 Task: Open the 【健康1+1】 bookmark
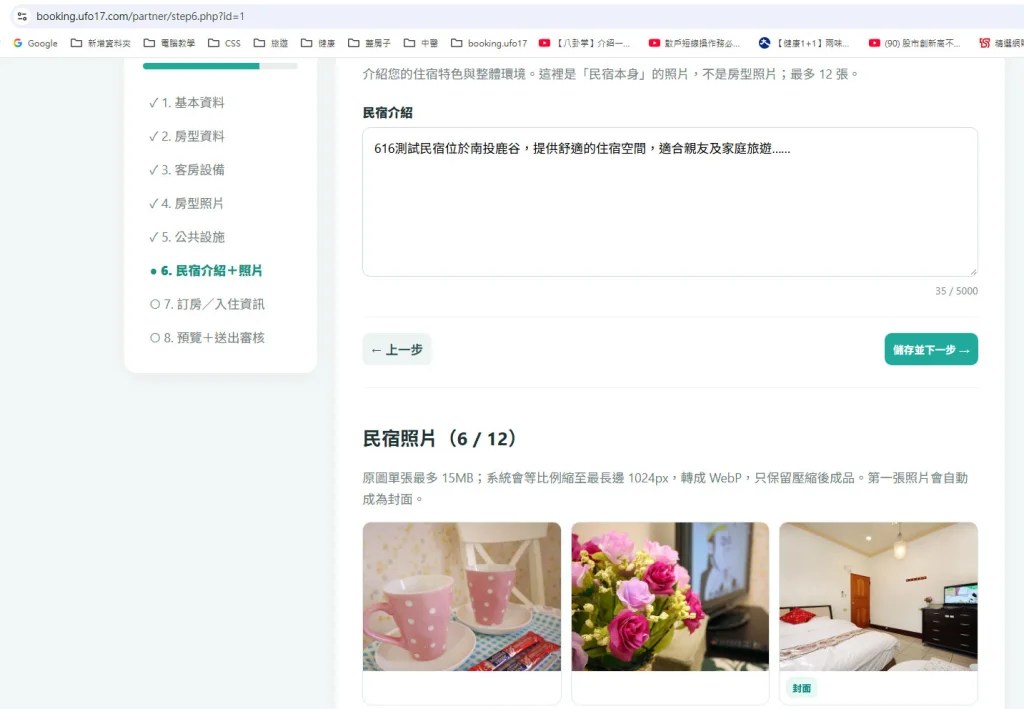click(804, 43)
